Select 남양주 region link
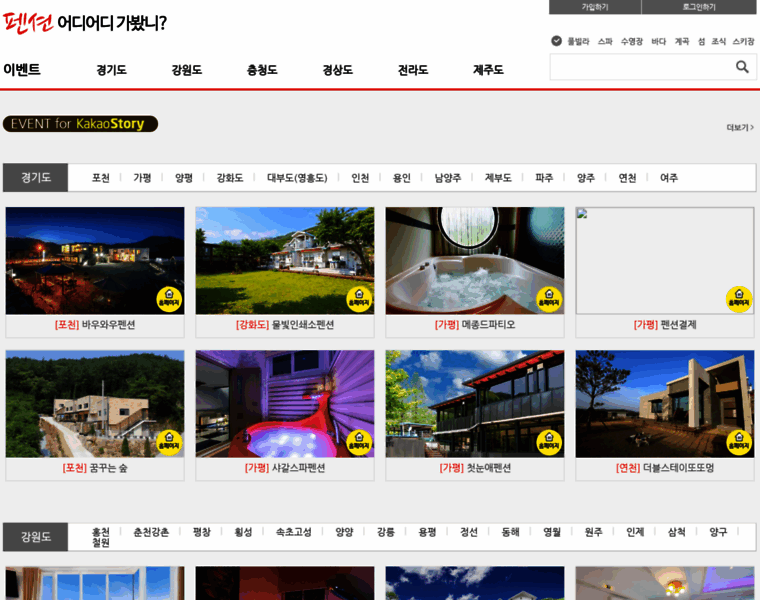Viewport: 760px width, 600px height. point(448,178)
